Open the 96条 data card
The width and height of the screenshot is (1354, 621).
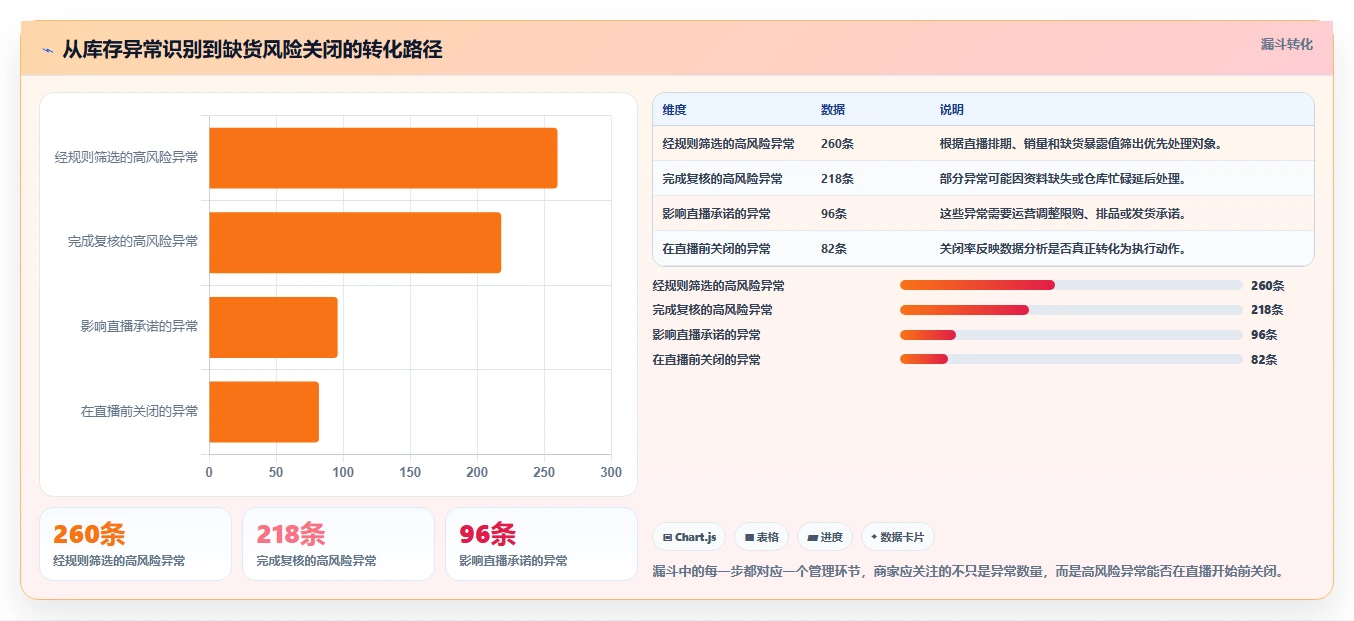[x=541, y=544]
